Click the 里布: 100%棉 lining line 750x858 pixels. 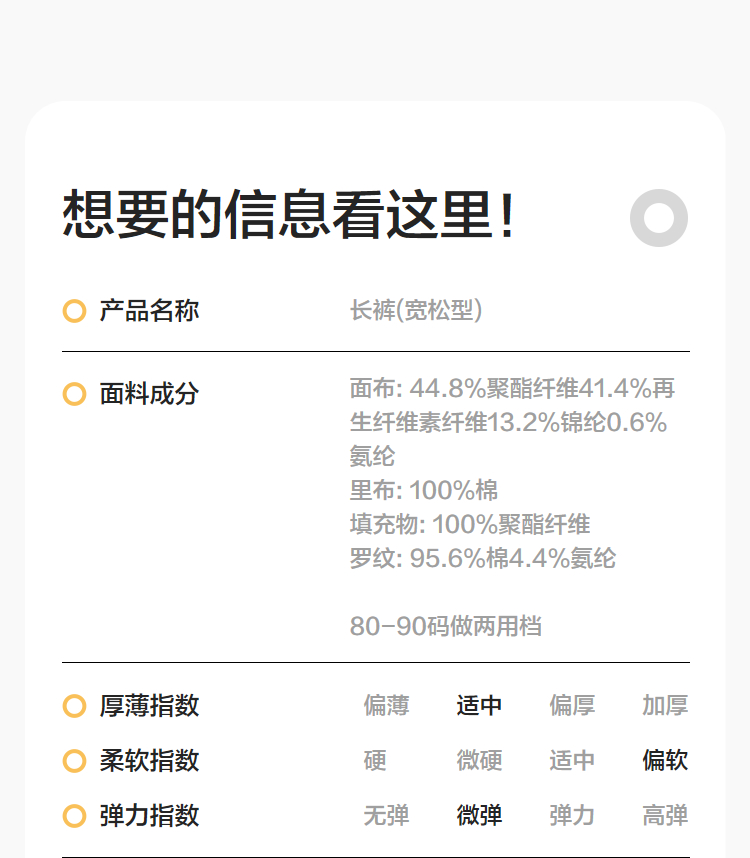424,490
